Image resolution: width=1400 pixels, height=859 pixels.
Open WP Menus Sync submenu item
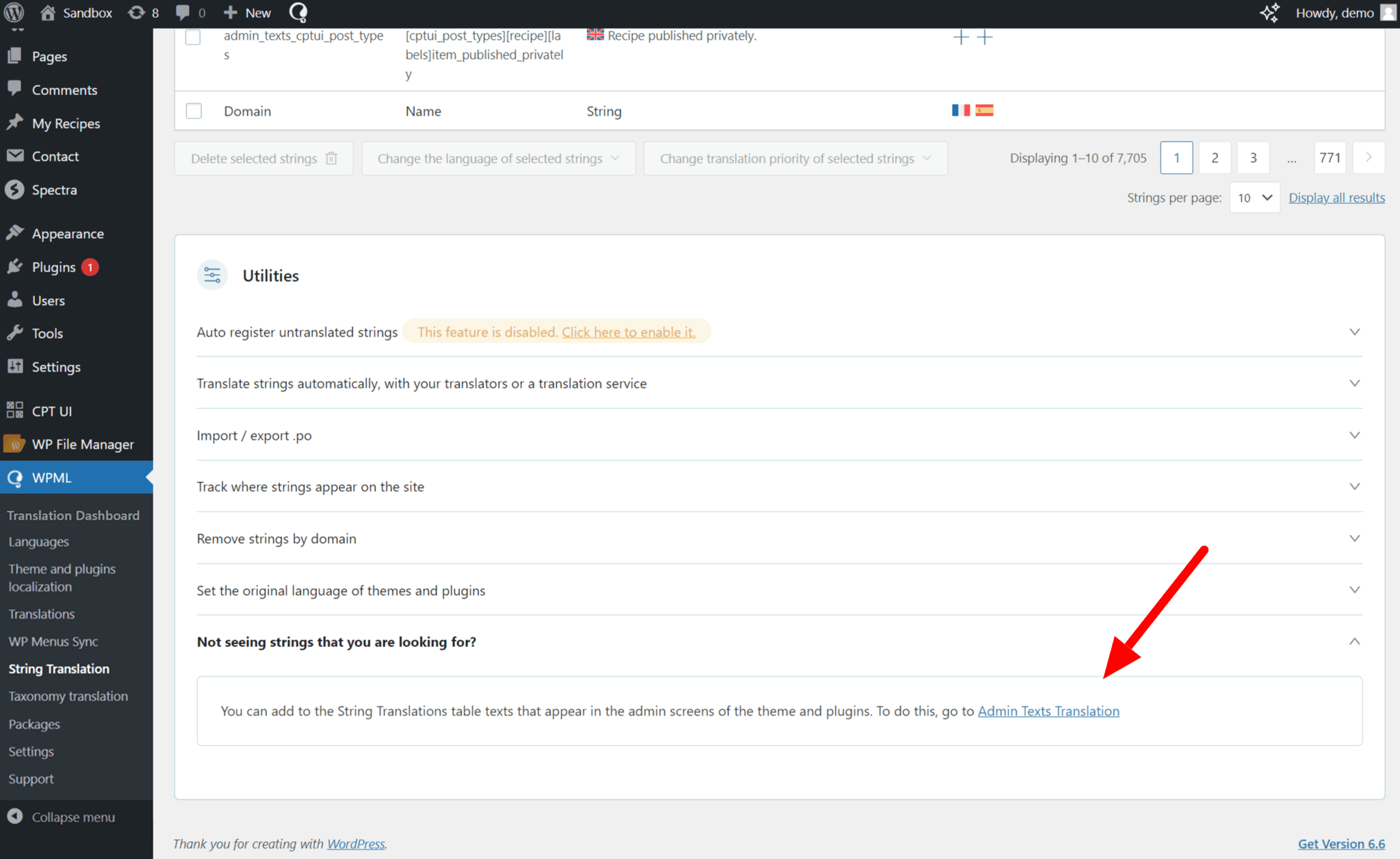tap(53, 642)
